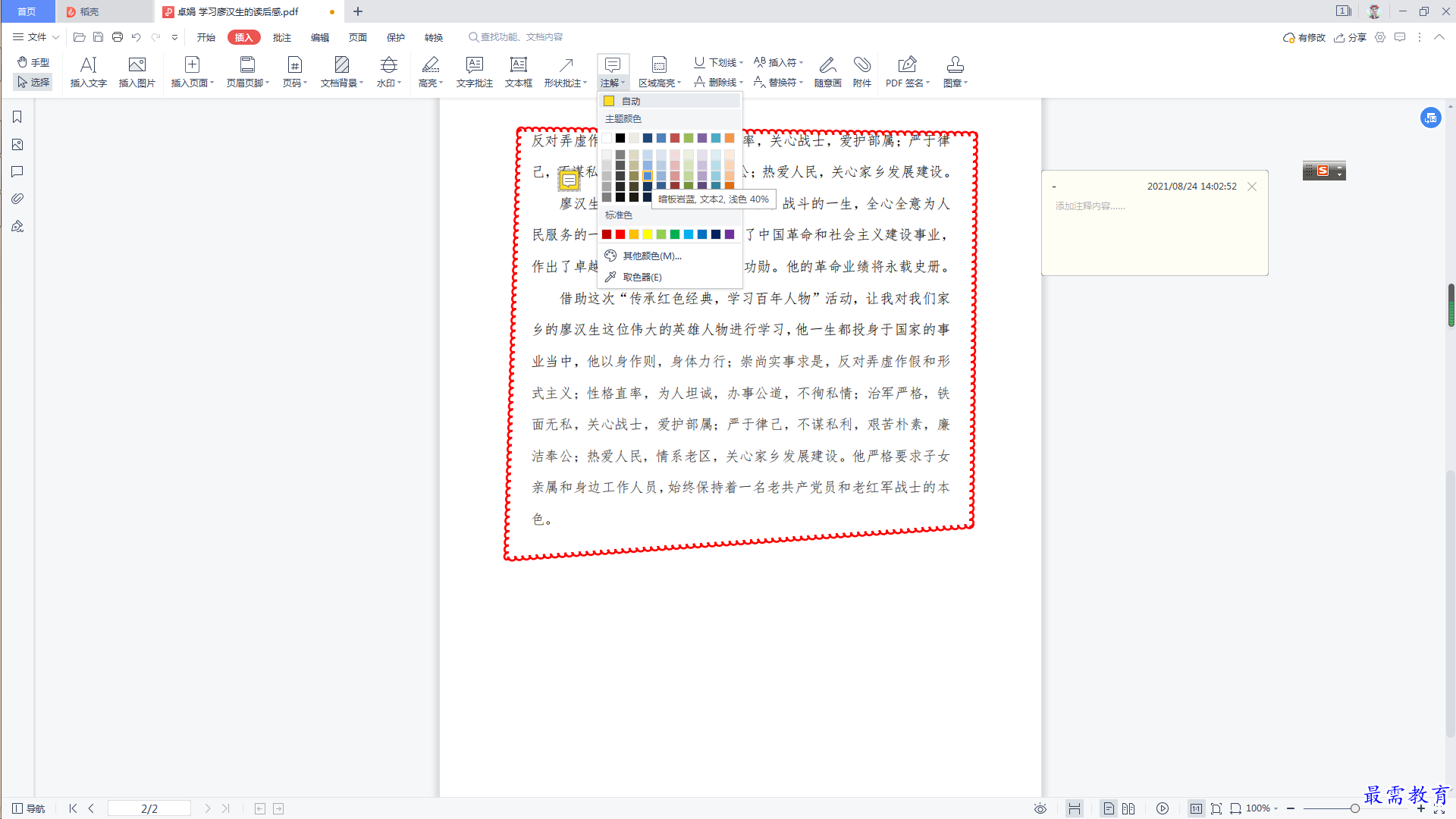Click the Attachment (附件) tool

tap(862, 72)
